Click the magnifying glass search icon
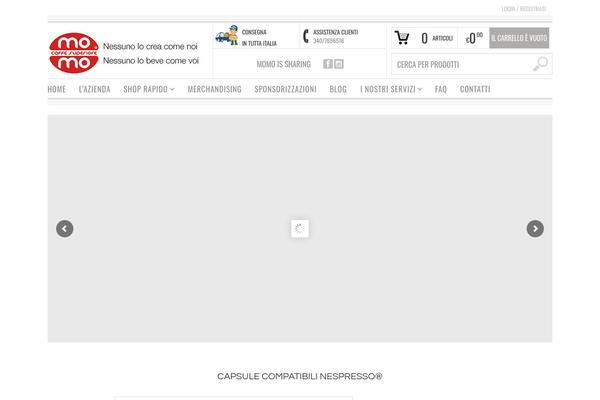The image size is (600, 400). point(540,64)
